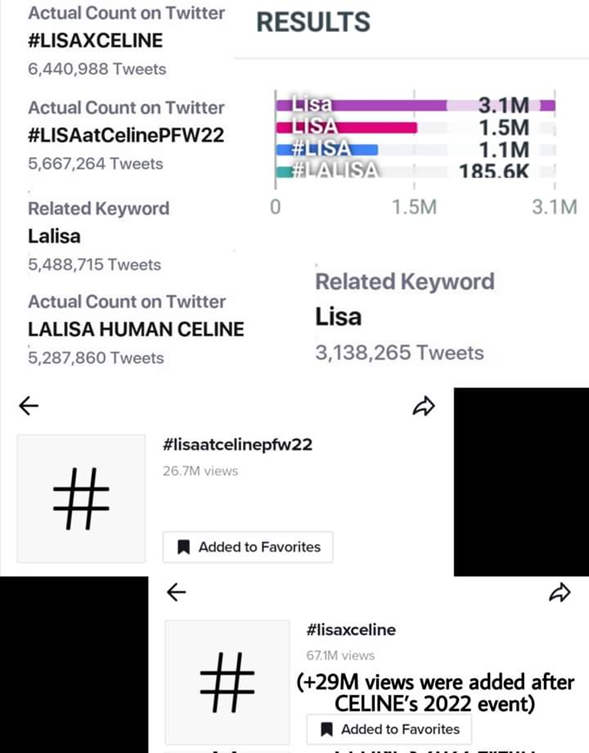Screen dimensions: 589x753
Task: Click the pink LISA 1.5M bar
Action: point(346,127)
